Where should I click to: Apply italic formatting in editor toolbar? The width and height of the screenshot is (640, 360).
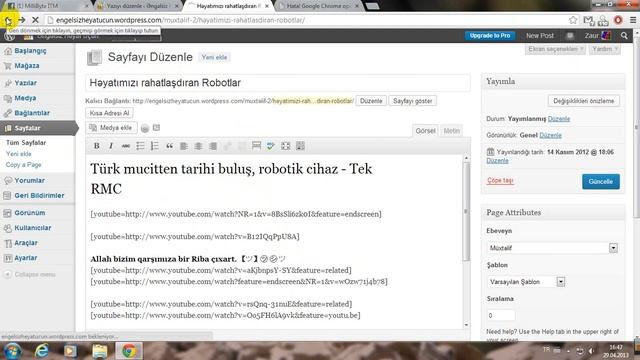[111, 146]
